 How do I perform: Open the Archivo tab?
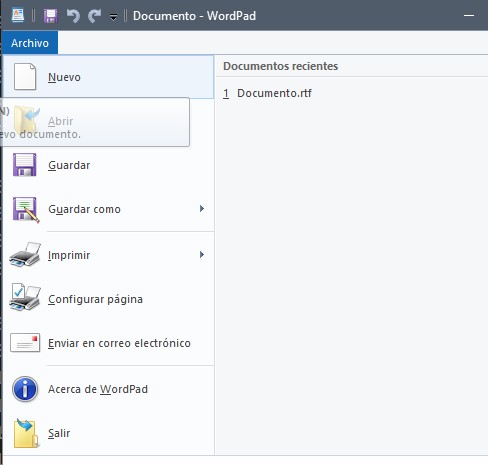30,43
